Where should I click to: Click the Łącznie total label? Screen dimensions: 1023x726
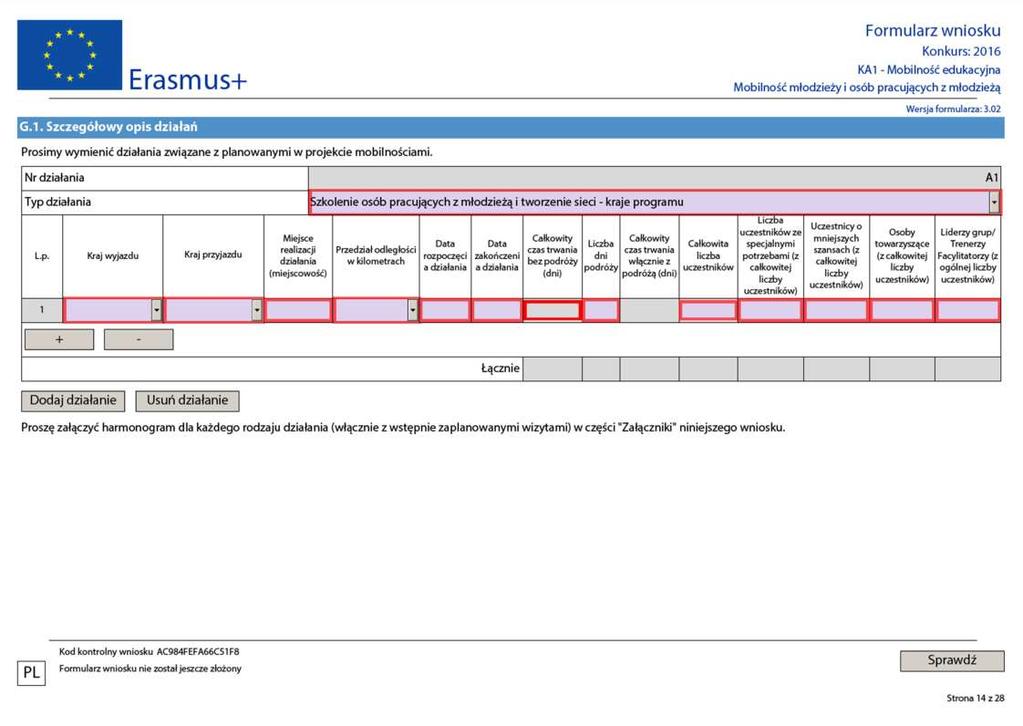[500, 369]
